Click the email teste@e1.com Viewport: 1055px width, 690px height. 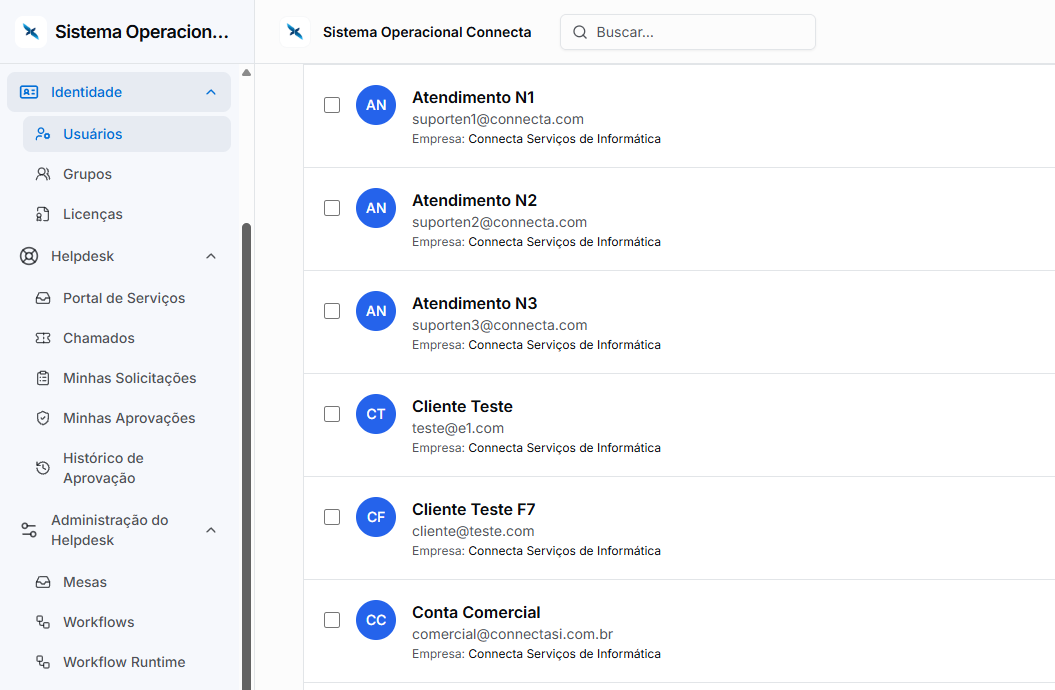(x=458, y=428)
